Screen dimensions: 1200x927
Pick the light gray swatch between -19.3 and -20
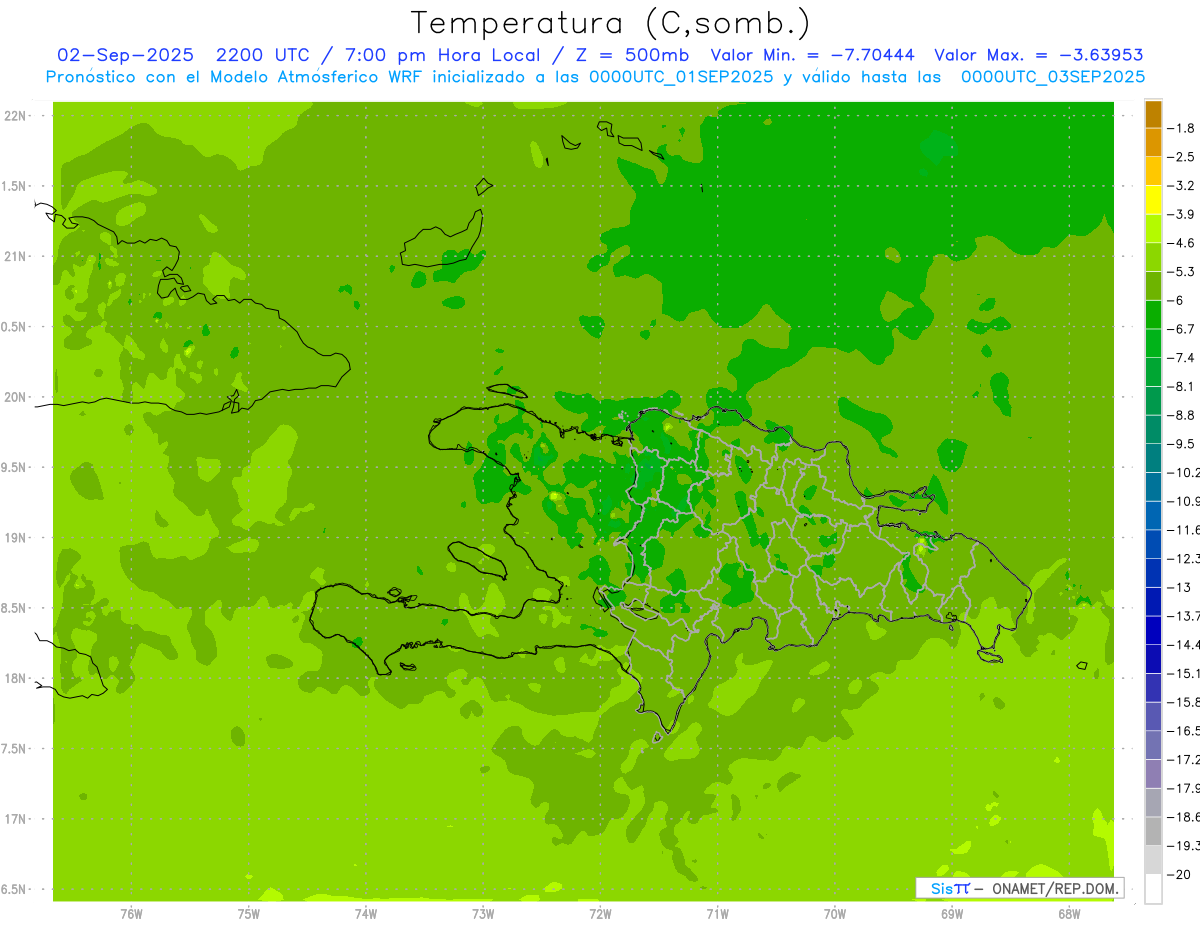[1153, 860]
